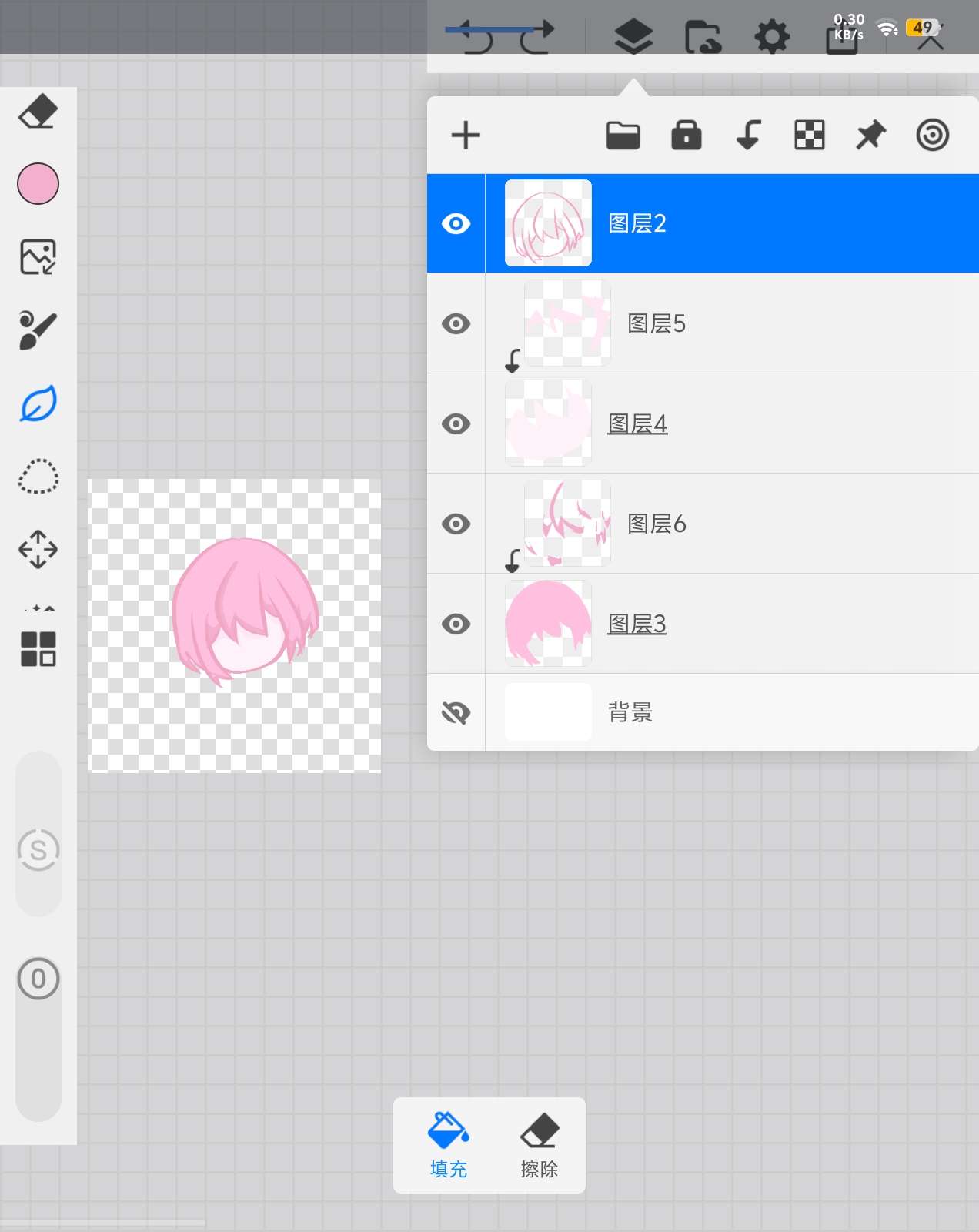Viewport: 979px width, 1232px height.
Task: Select the lasso selection tool
Action: [38, 477]
